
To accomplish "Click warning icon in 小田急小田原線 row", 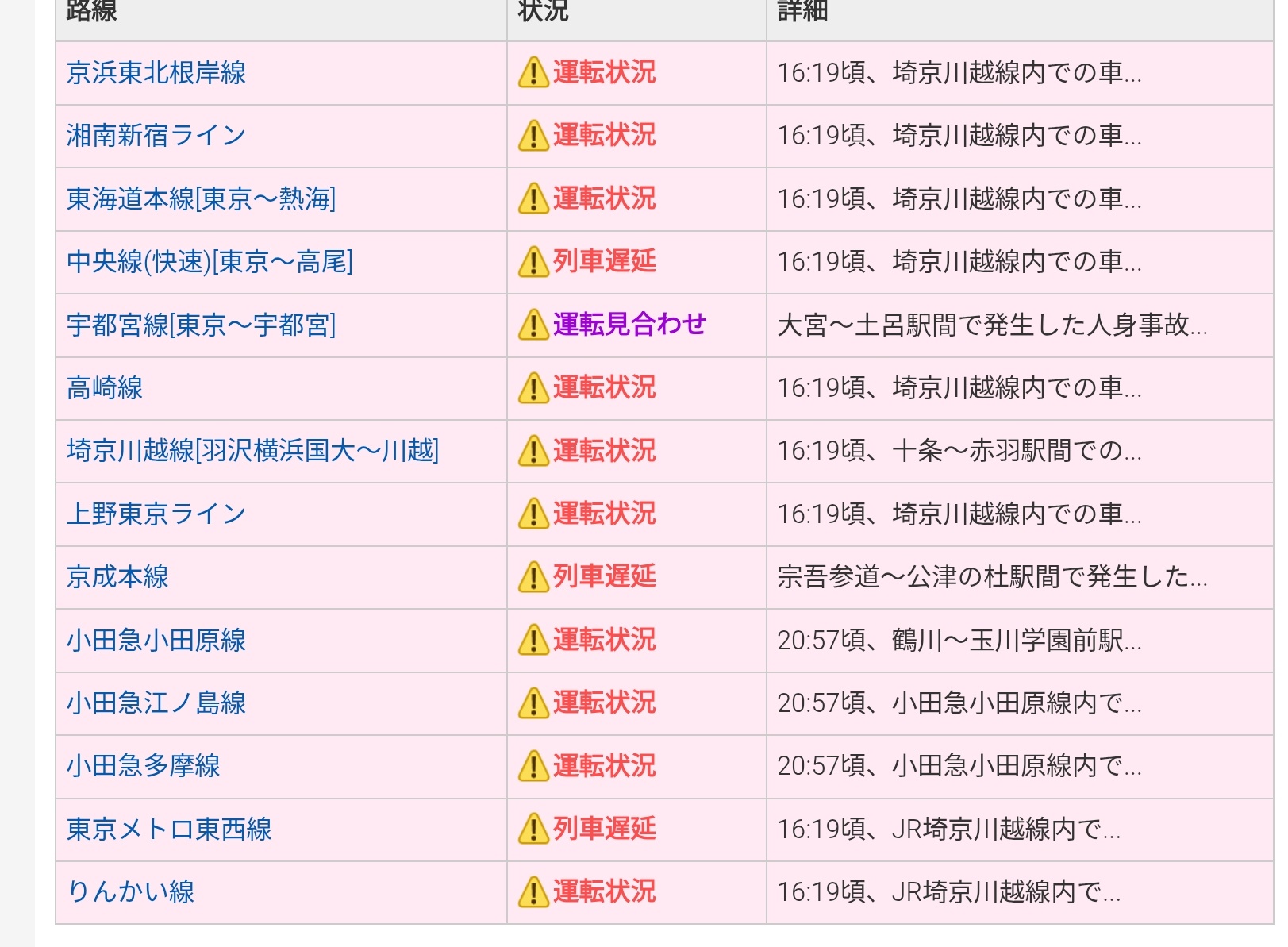I will pos(533,640).
